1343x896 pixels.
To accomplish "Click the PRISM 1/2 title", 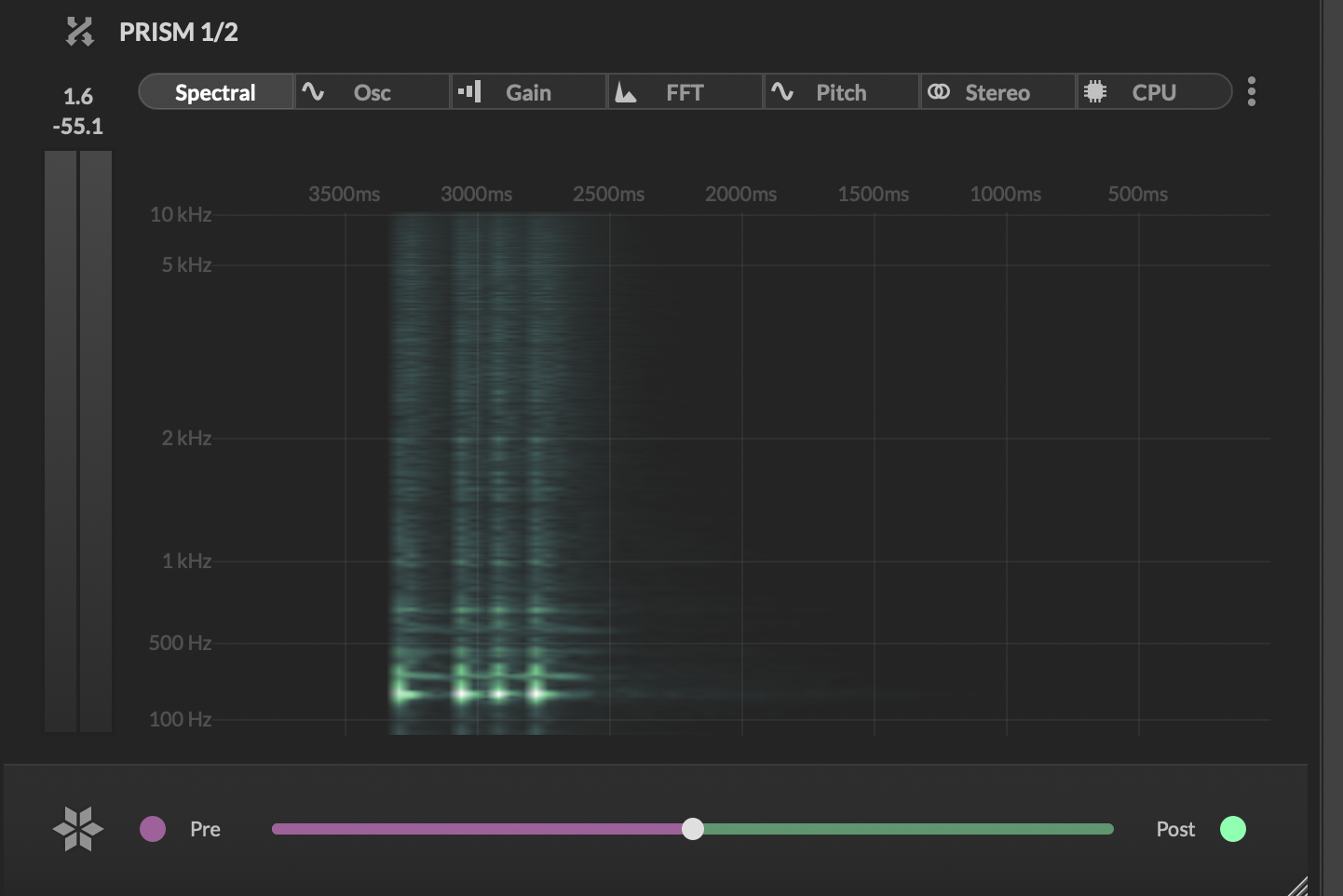I will click(x=179, y=33).
